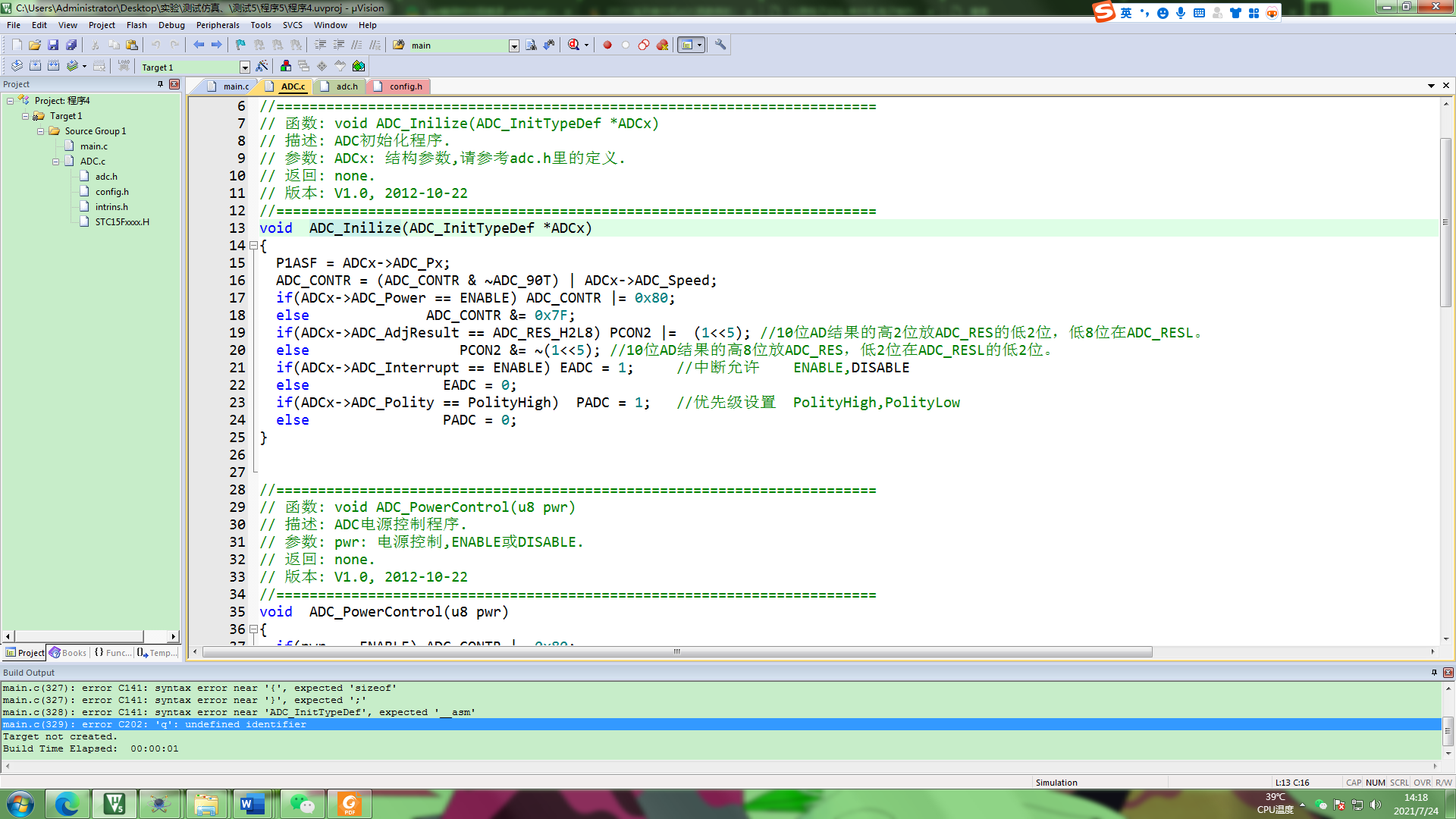Screen dimensions: 1456x819
Task: Open the File menu
Action: [x=14, y=25]
